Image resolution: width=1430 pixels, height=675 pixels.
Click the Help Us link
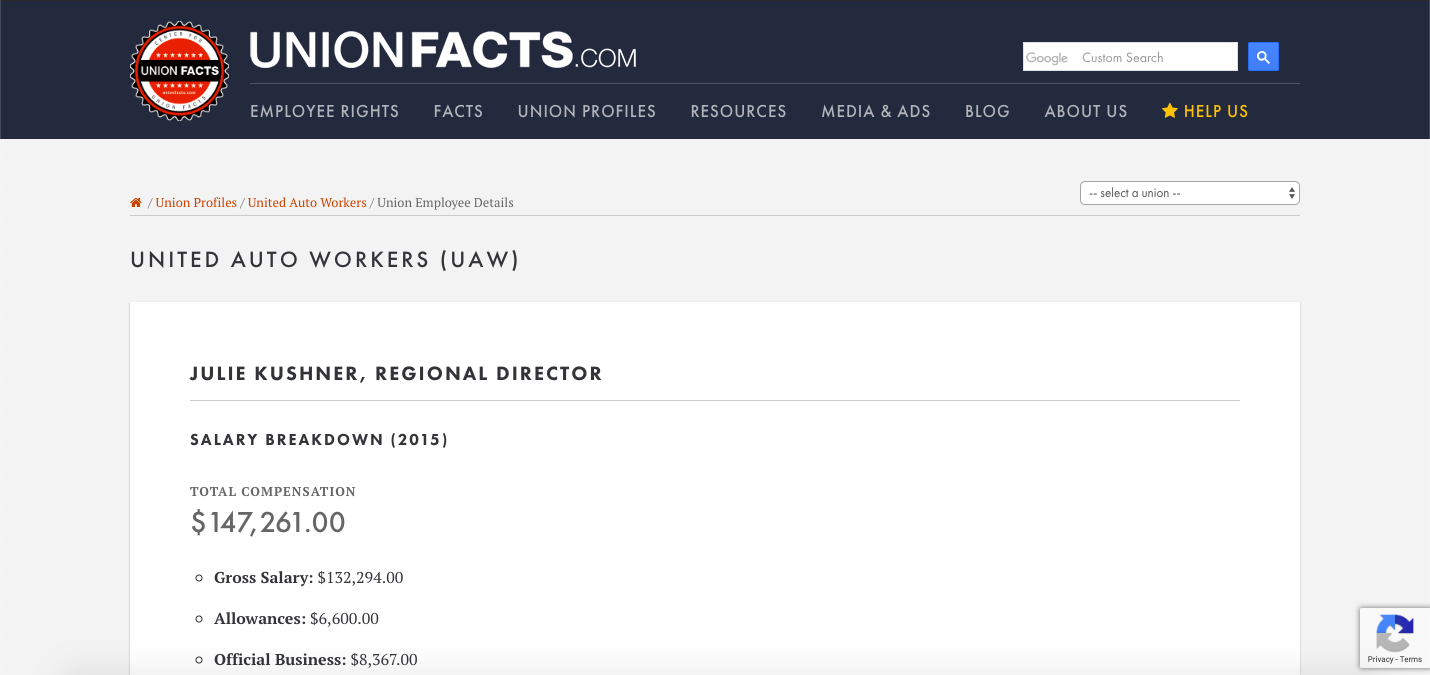tap(1215, 111)
